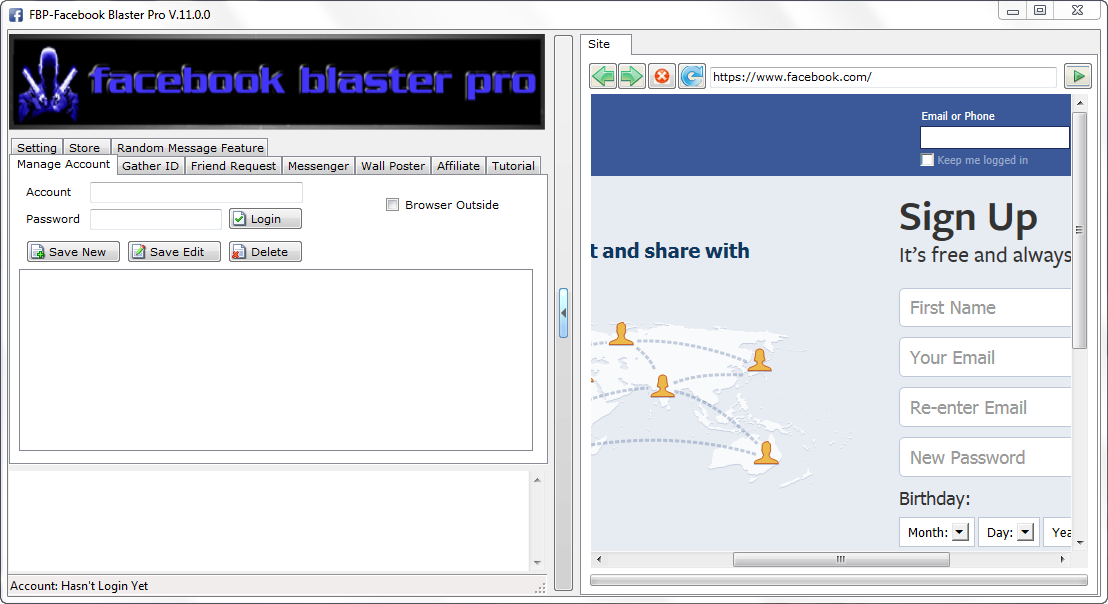Focus the Account input field
This screenshot has height=604, width=1108.
coord(196,192)
